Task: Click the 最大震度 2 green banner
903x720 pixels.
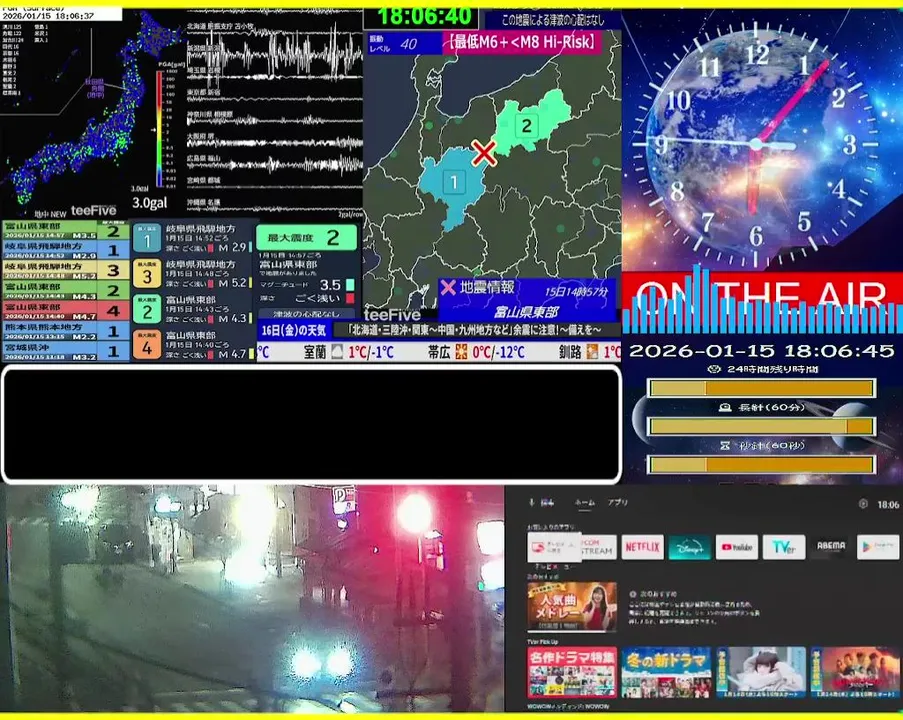Action: click(x=306, y=237)
